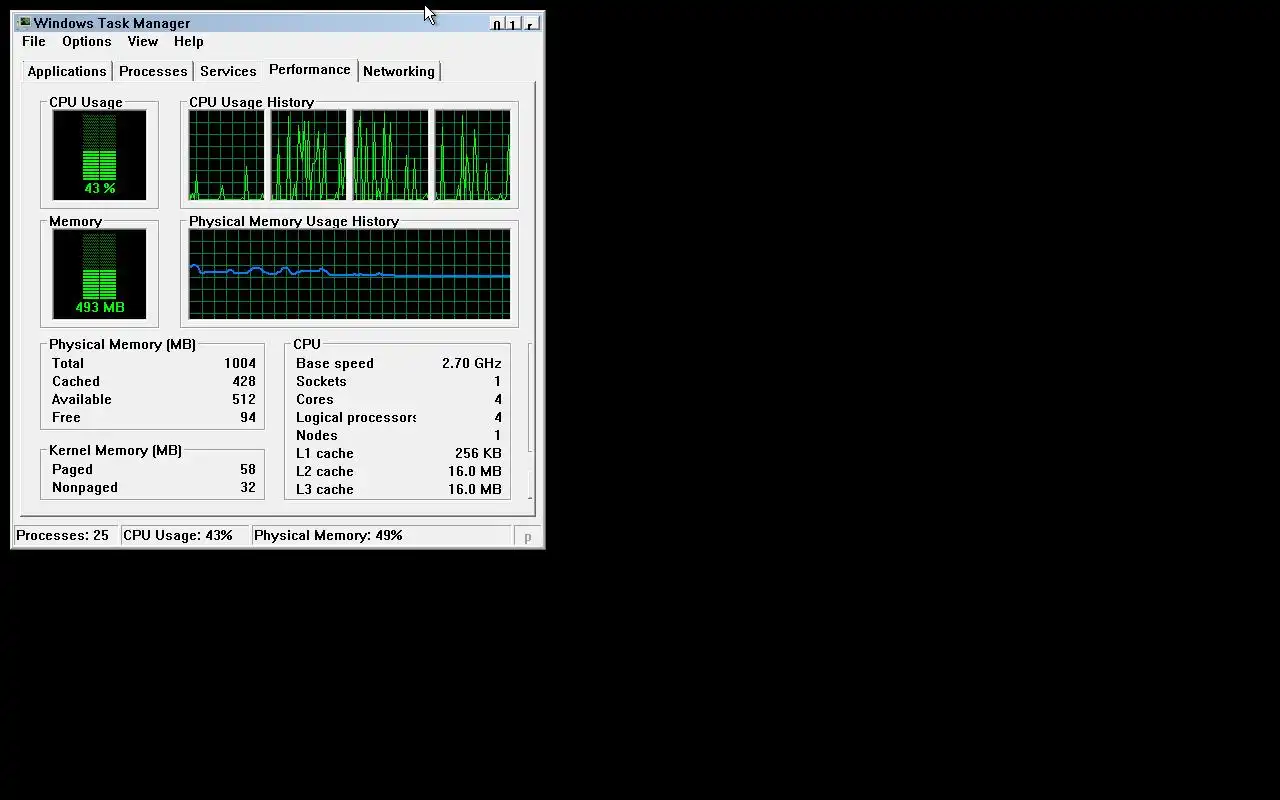Click the Processes: 25 status bar entry

65,535
